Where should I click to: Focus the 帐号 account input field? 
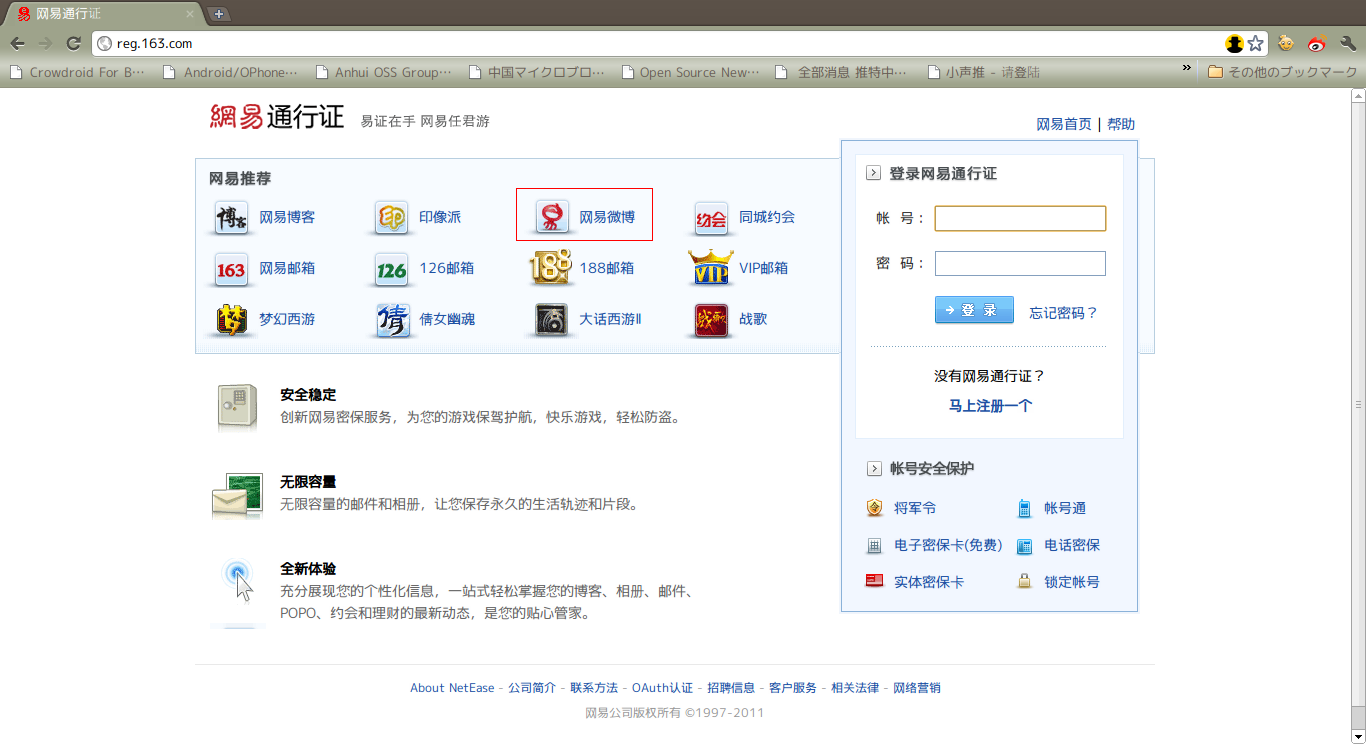(1020, 218)
